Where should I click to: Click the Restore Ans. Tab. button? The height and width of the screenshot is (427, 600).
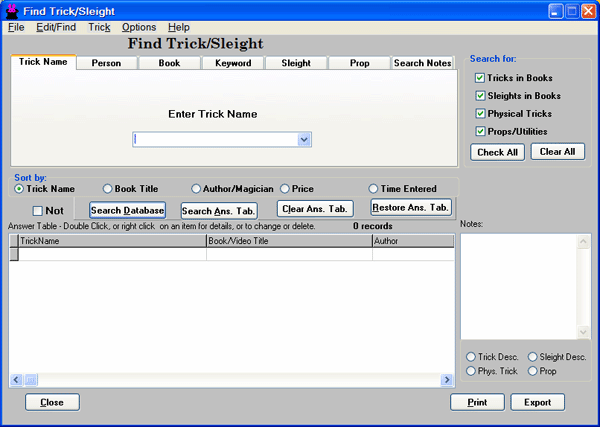pyautogui.click(x=410, y=207)
